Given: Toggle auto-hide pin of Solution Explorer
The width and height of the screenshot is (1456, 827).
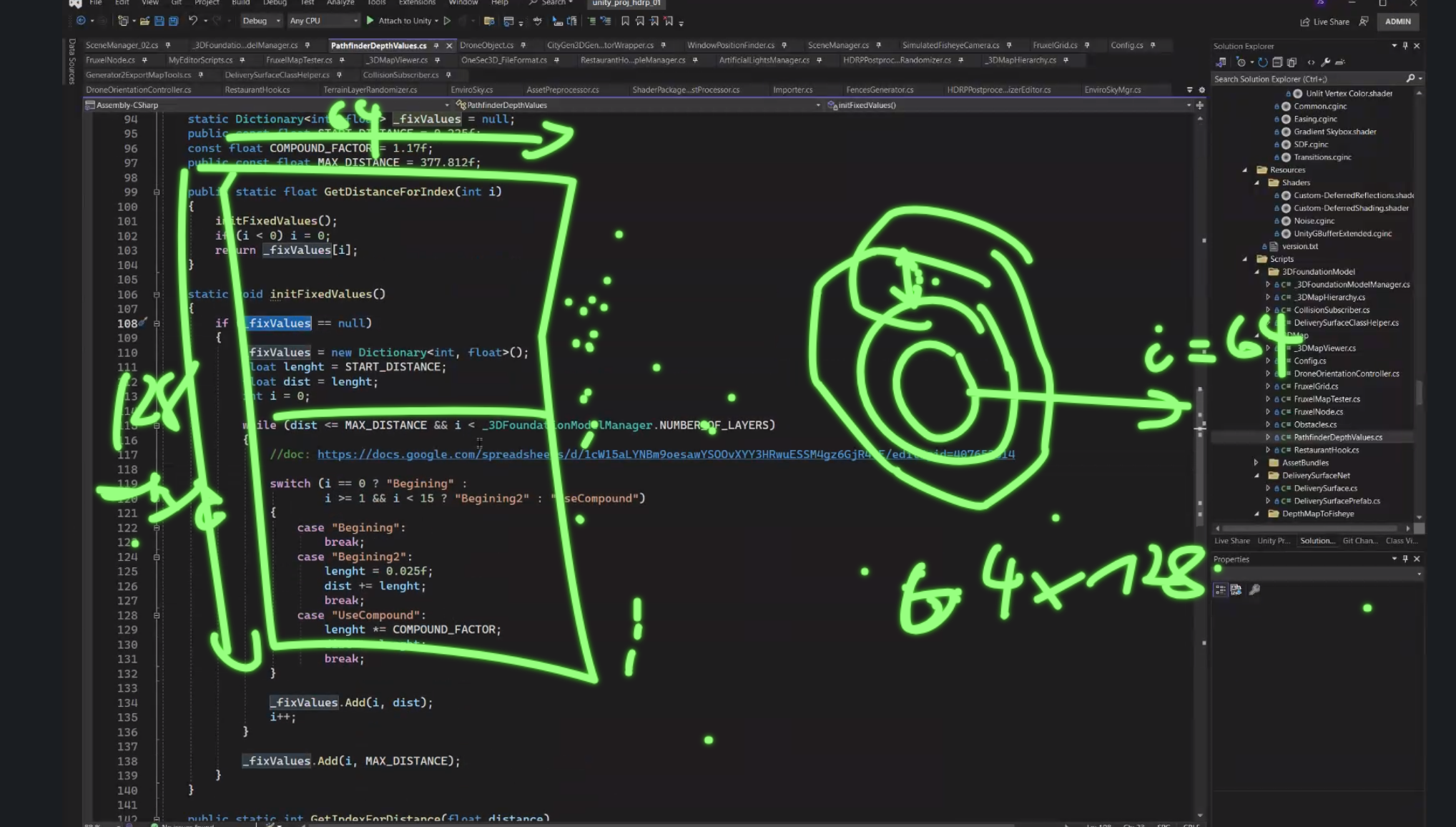Looking at the screenshot, I should [1405, 46].
